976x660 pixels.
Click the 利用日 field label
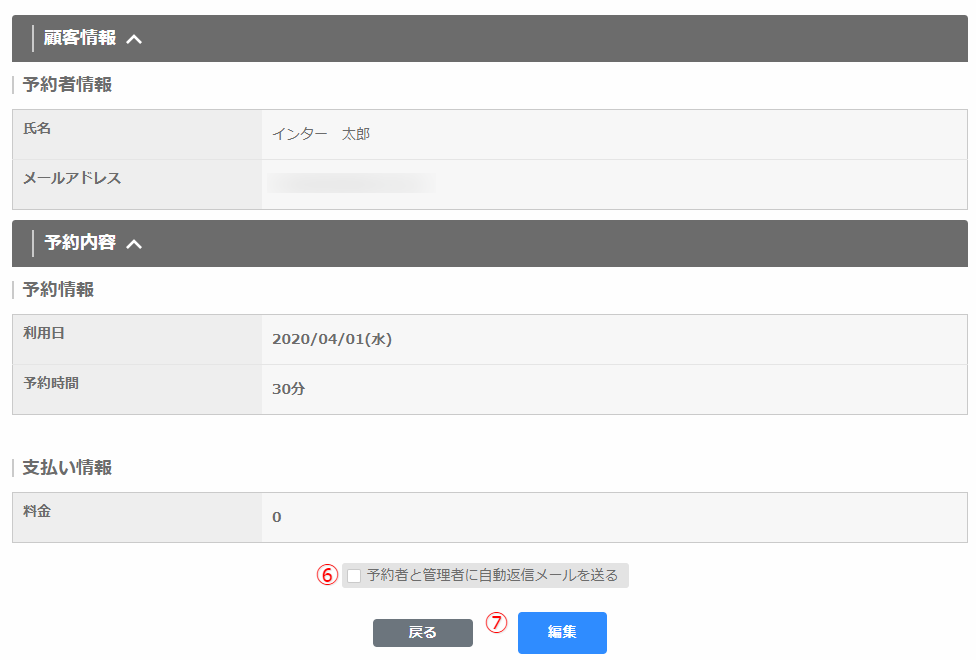pyautogui.click(x=44, y=333)
